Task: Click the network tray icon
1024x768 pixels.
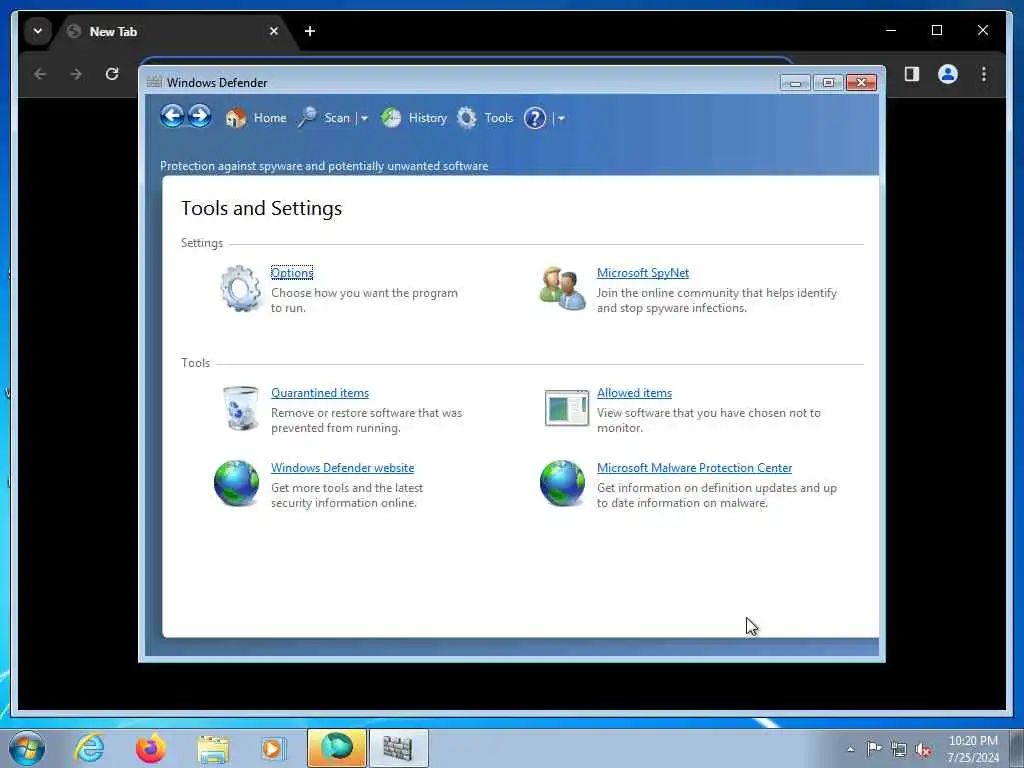Action: pyautogui.click(x=899, y=750)
